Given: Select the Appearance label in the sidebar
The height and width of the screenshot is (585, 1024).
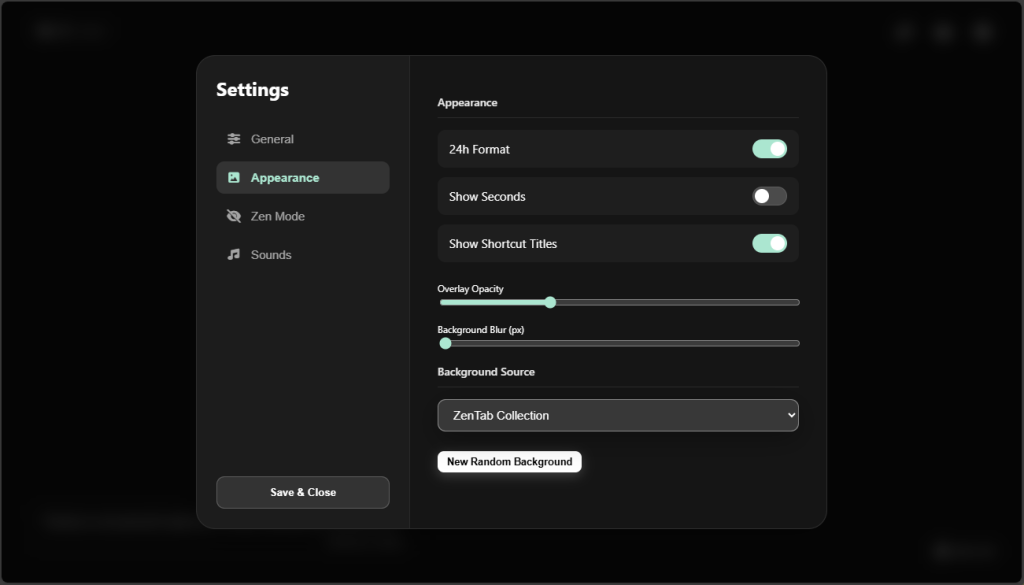Looking at the screenshot, I should tap(285, 178).
